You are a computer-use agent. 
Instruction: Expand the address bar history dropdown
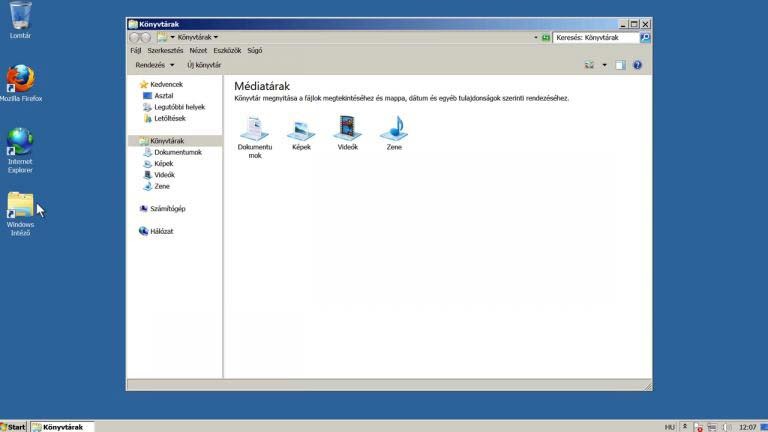point(535,38)
